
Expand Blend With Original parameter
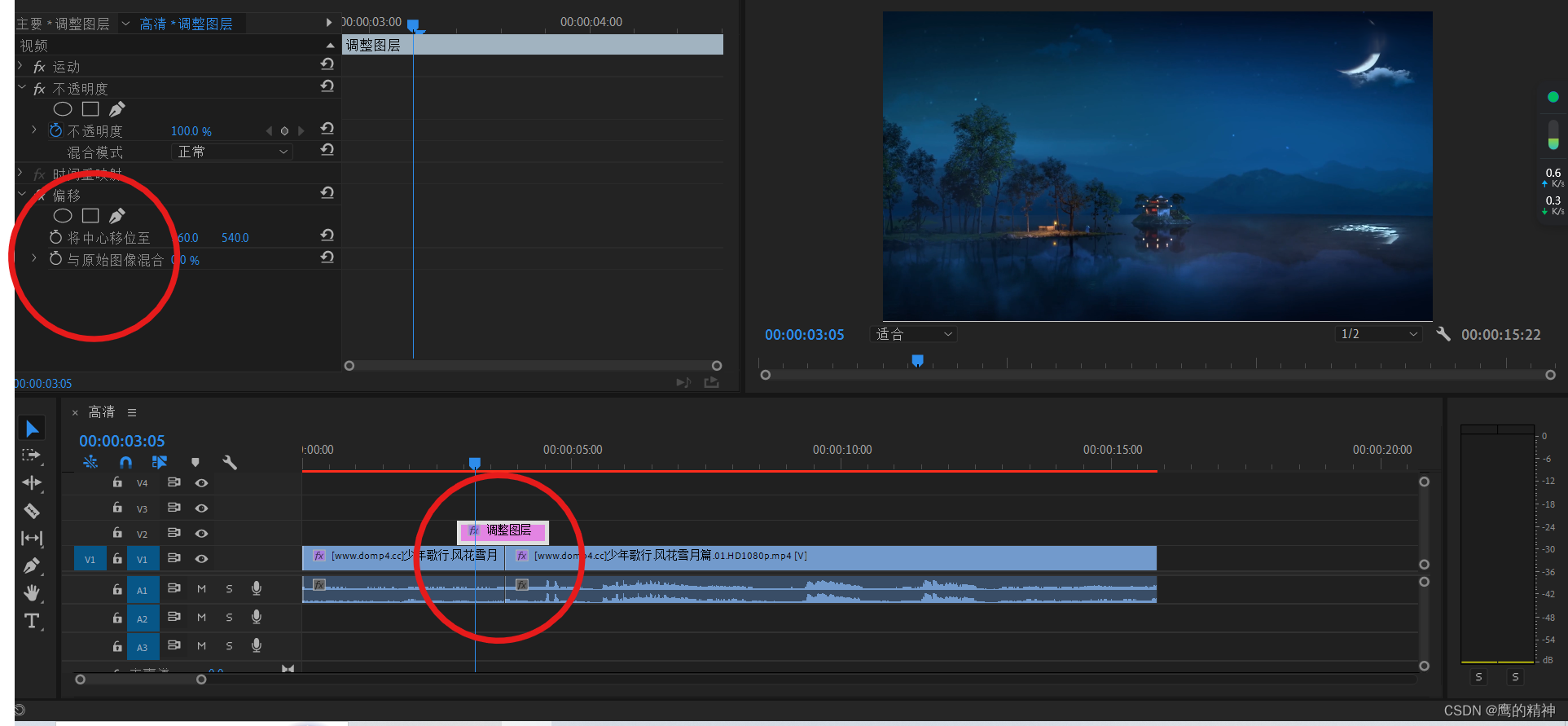[34, 258]
